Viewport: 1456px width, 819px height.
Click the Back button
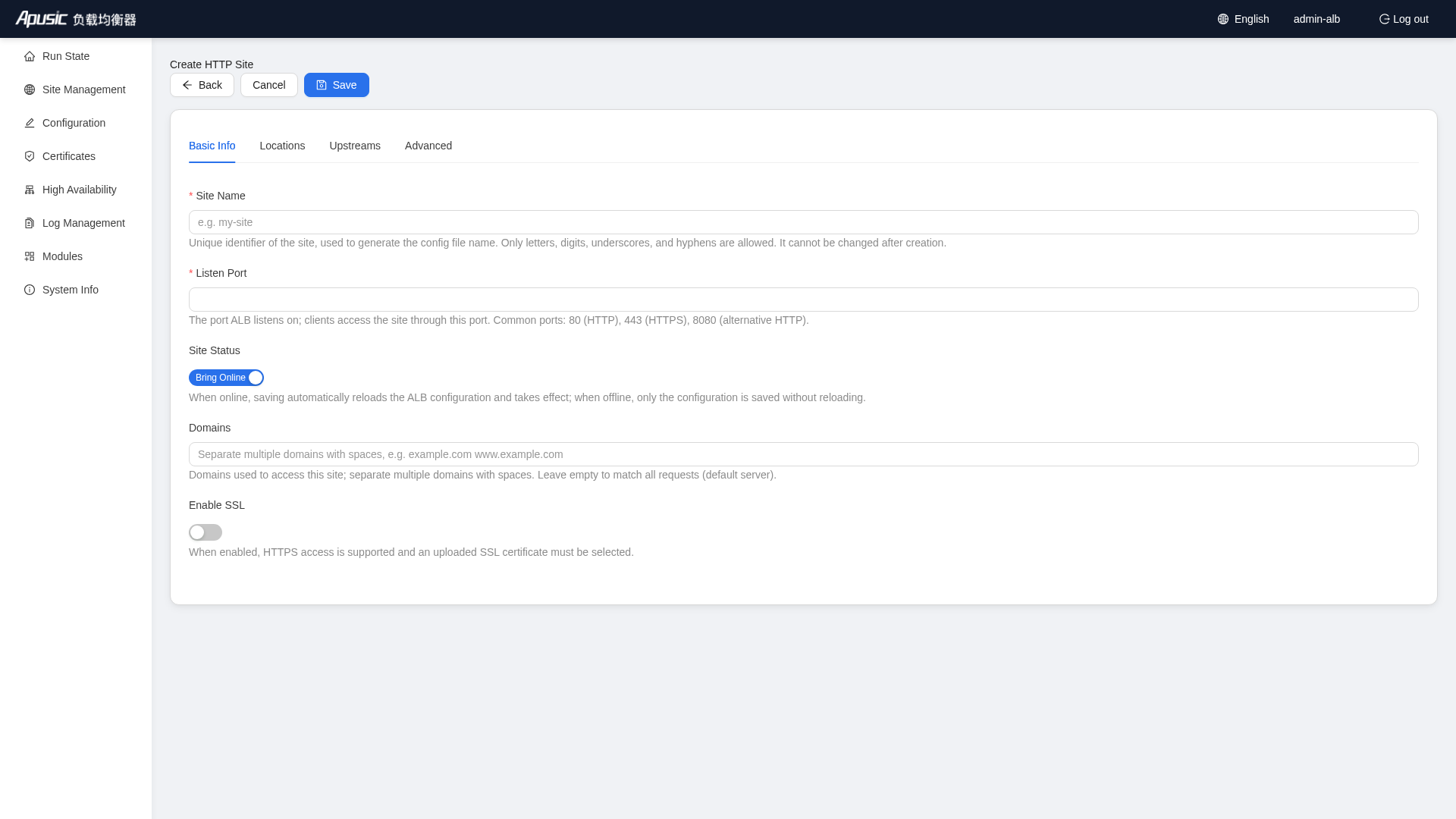click(x=202, y=85)
